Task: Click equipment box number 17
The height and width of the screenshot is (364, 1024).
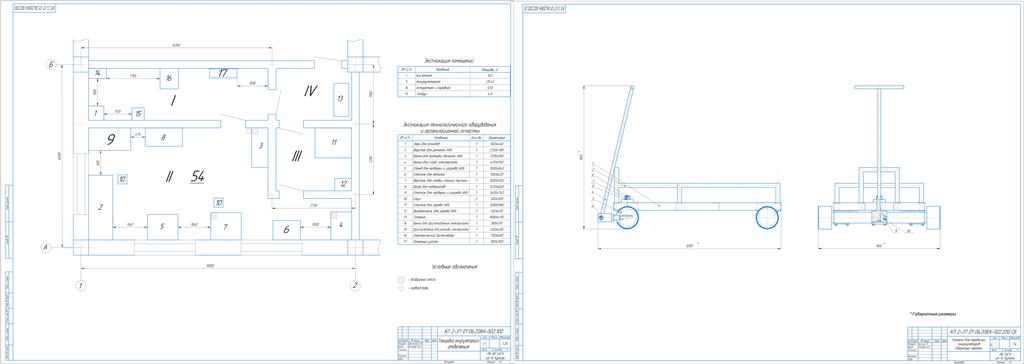Action: [223, 73]
